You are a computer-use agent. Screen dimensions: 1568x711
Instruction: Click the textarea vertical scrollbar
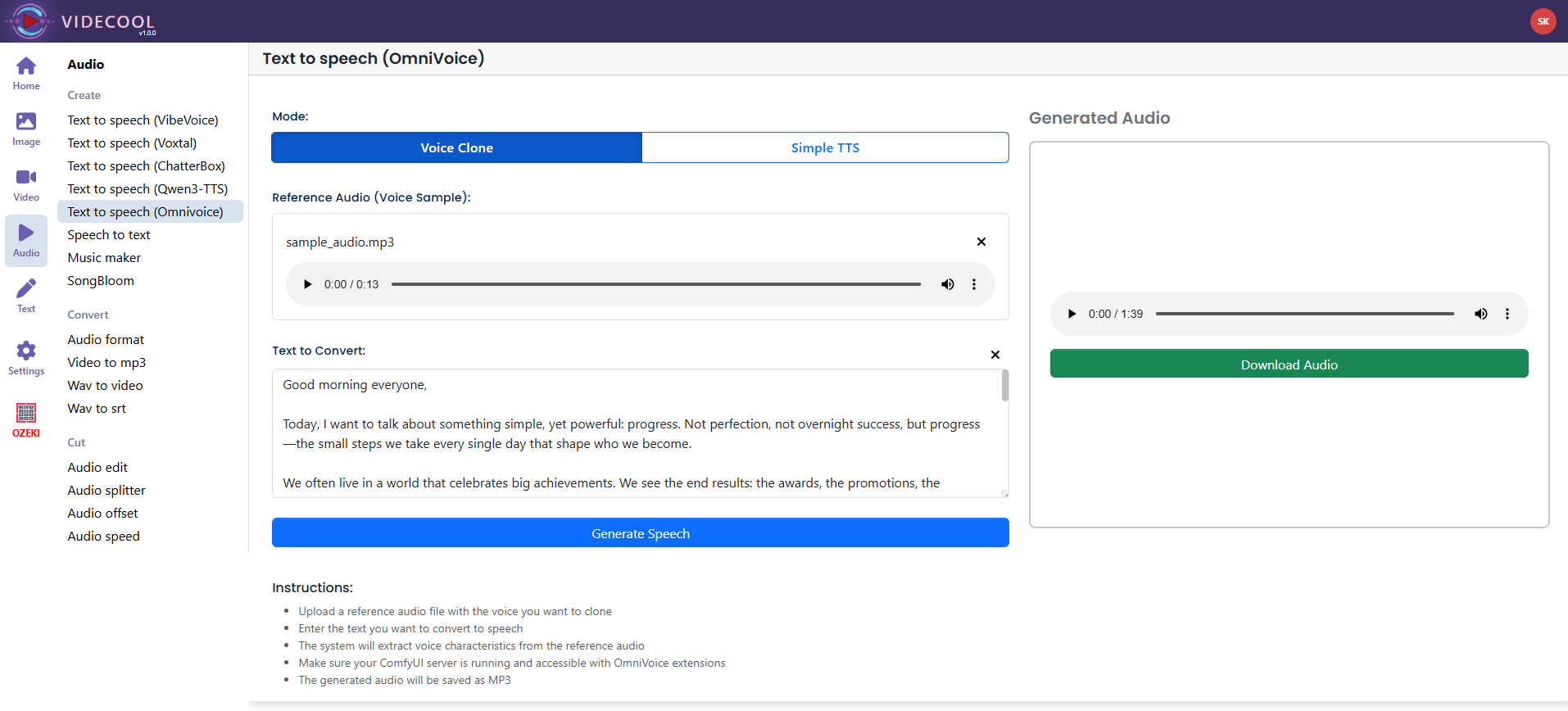pyautogui.click(x=1004, y=385)
